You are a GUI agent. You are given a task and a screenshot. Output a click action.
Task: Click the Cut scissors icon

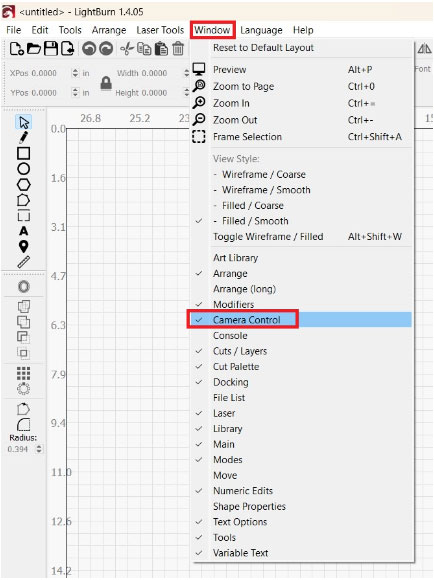pos(127,48)
